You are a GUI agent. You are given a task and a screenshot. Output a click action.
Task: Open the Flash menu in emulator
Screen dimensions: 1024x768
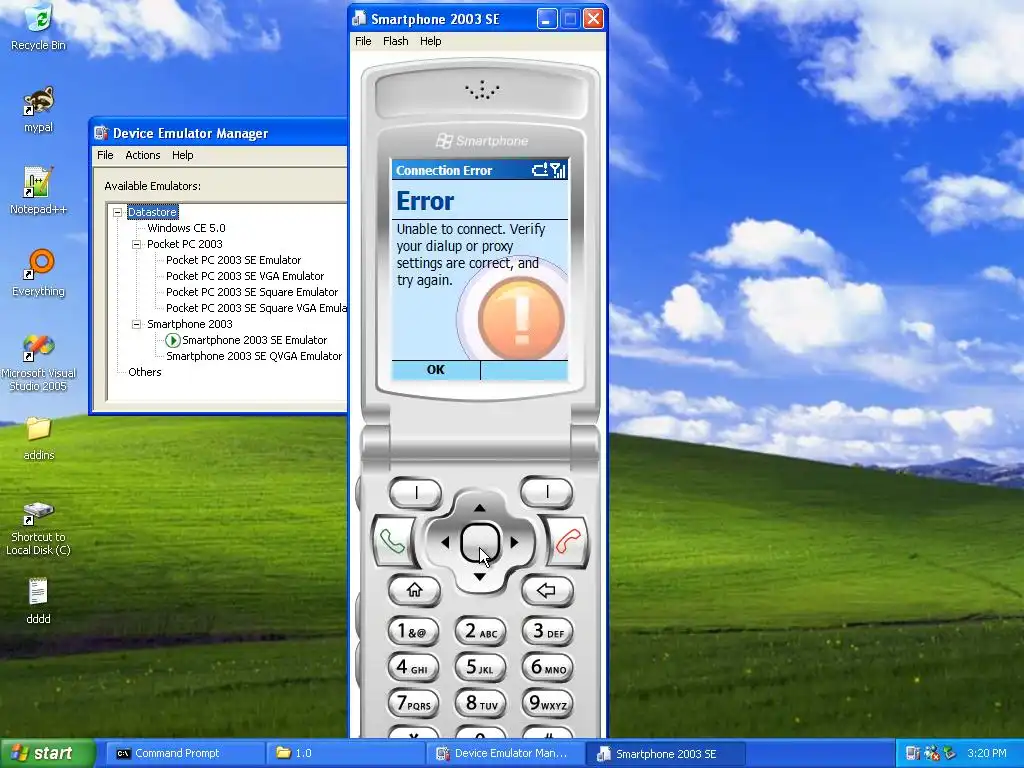point(396,41)
